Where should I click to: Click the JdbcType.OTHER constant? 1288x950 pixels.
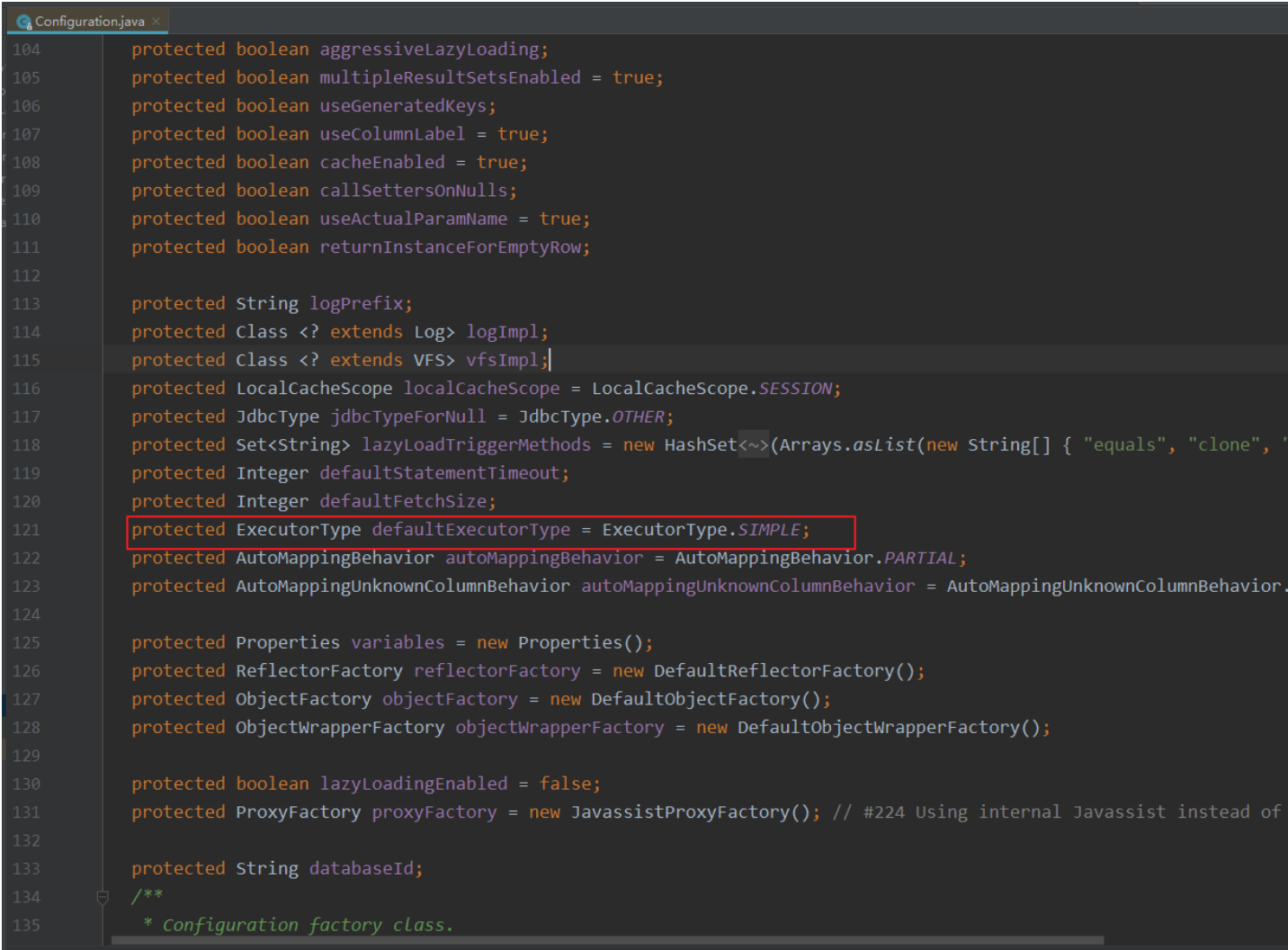[638, 417]
